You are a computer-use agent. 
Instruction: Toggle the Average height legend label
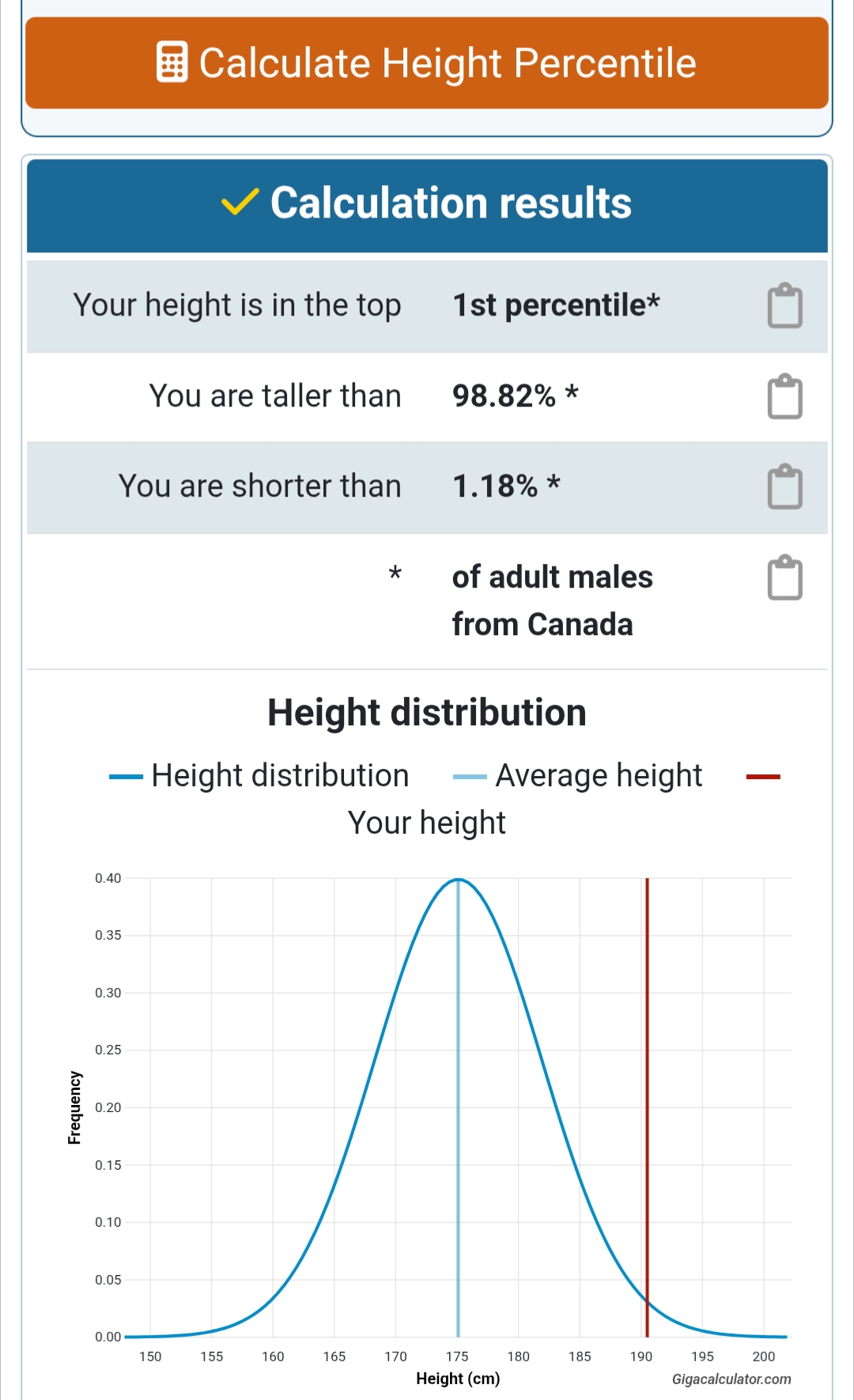point(599,776)
